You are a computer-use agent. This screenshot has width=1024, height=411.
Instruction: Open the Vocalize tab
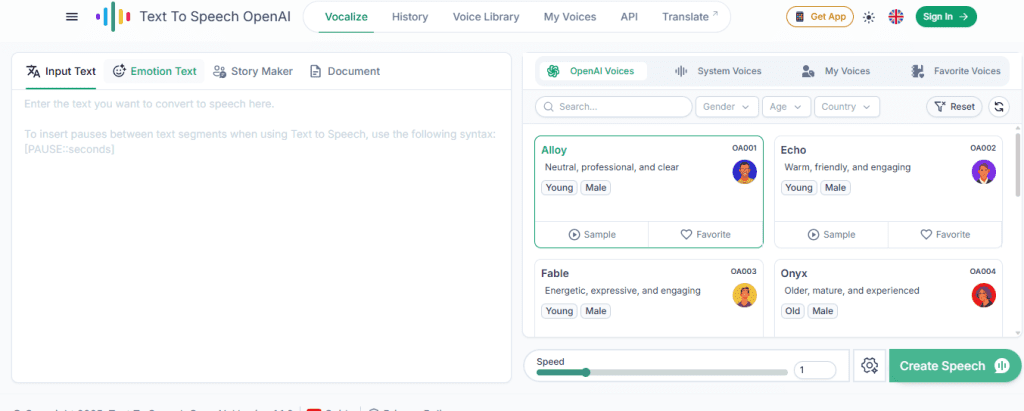click(347, 17)
